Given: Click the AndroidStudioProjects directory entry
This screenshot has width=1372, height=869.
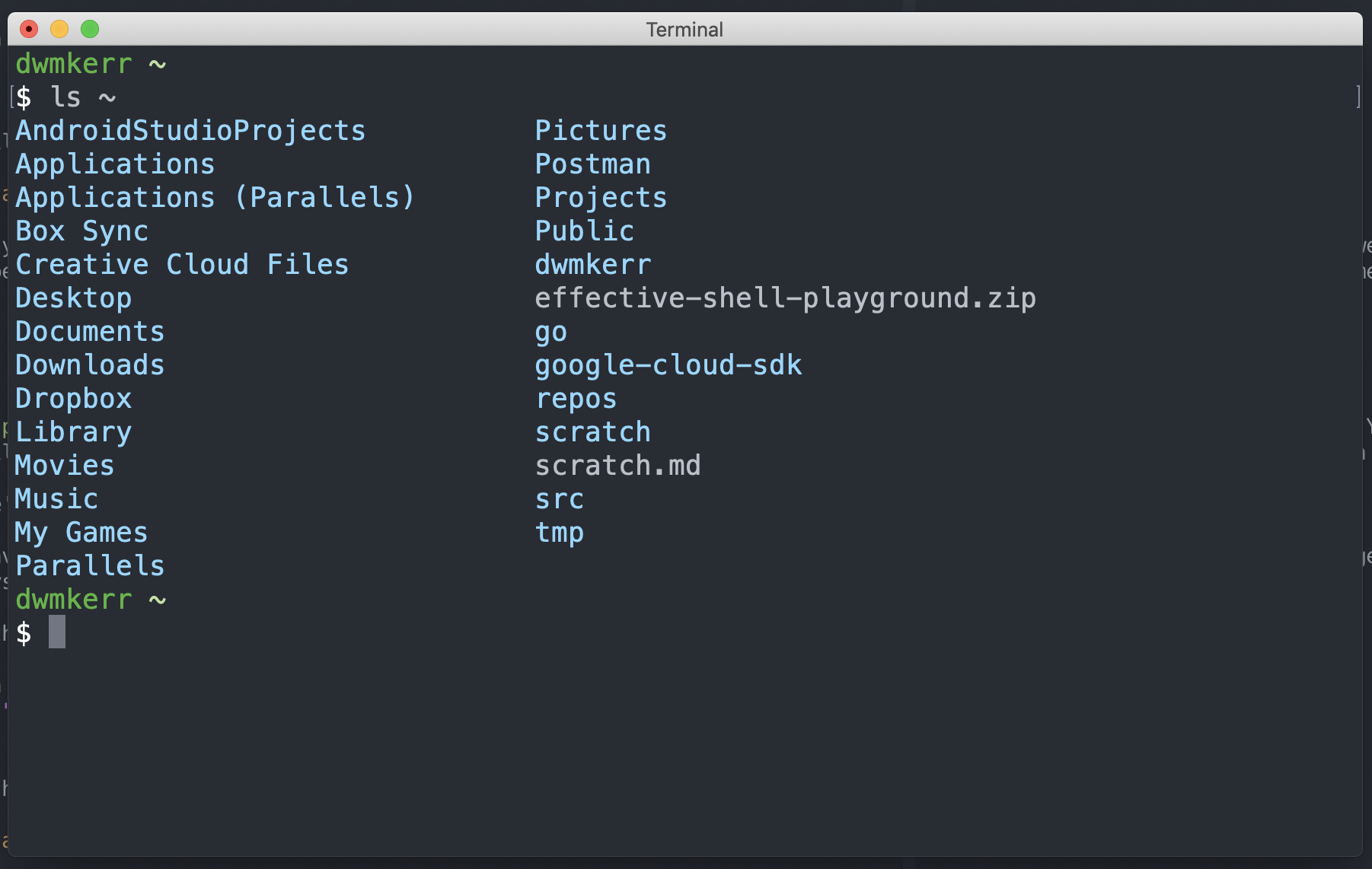Looking at the screenshot, I should pos(190,131).
